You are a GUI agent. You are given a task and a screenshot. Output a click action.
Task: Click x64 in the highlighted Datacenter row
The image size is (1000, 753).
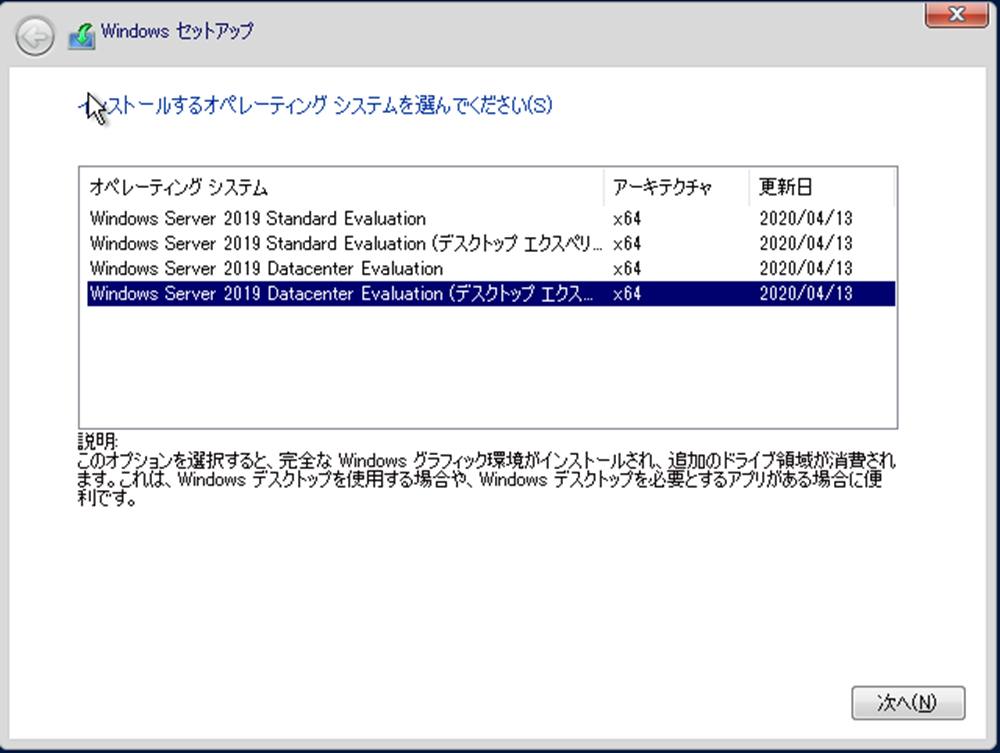(x=626, y=293)
